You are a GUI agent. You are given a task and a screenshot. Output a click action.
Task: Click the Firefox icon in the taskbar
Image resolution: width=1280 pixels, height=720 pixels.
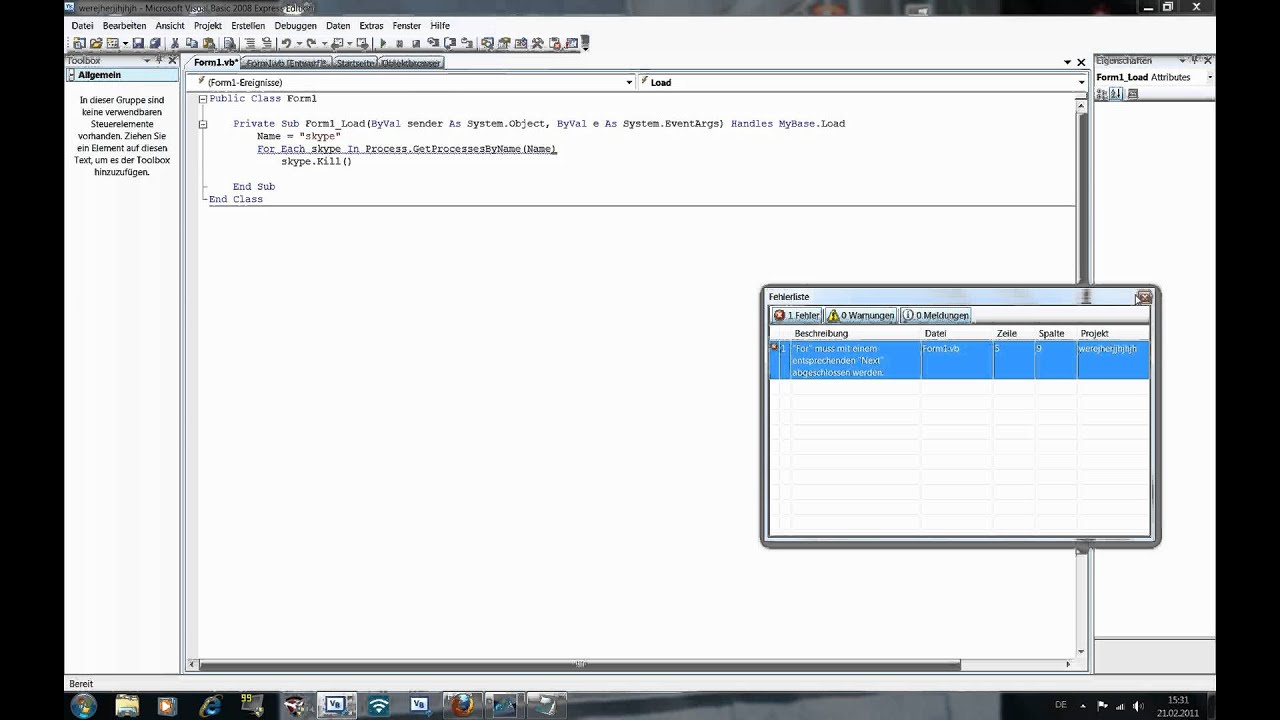[461, 704]
